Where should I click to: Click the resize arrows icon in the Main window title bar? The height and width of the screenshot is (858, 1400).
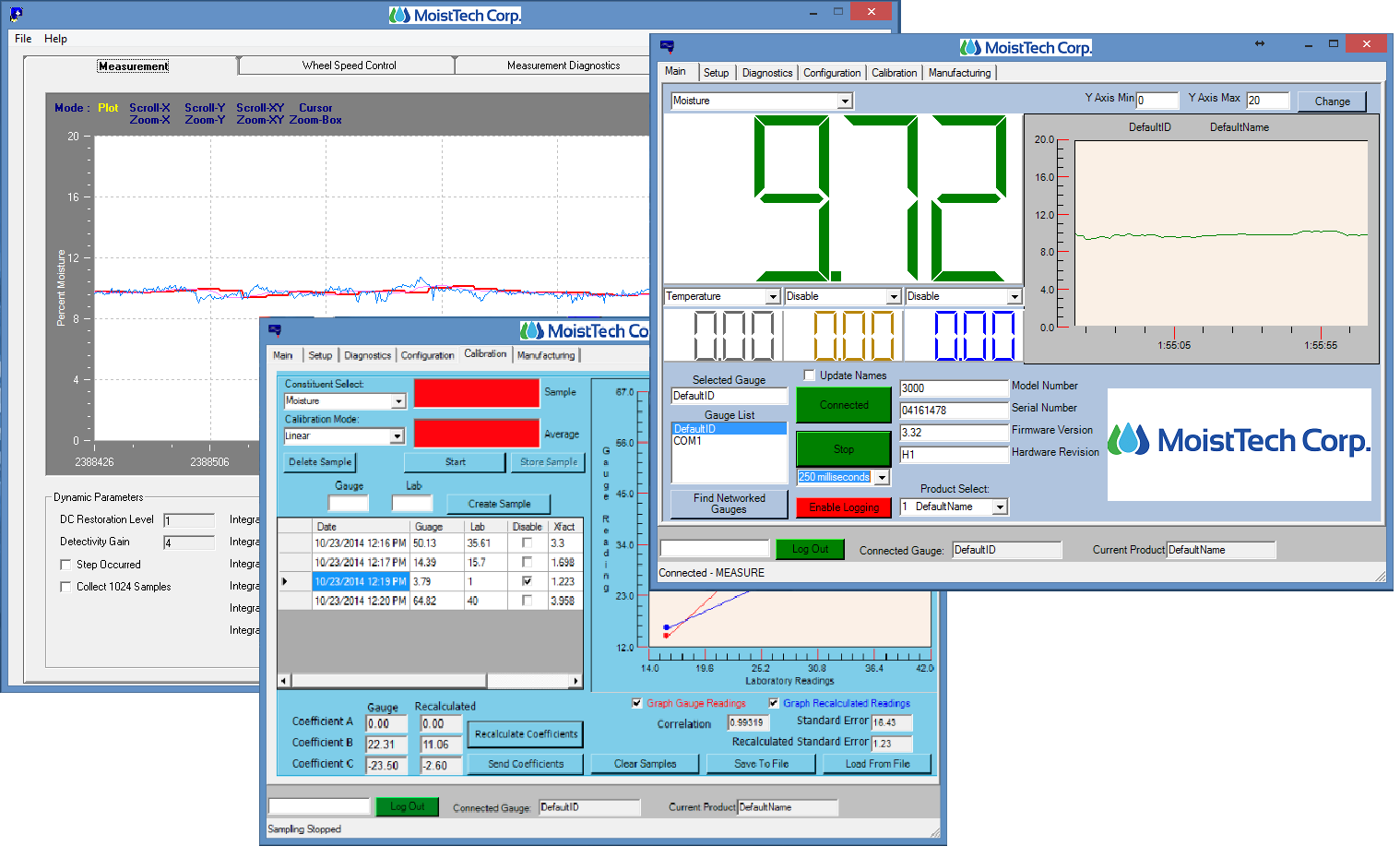[x=1260, y=43]
